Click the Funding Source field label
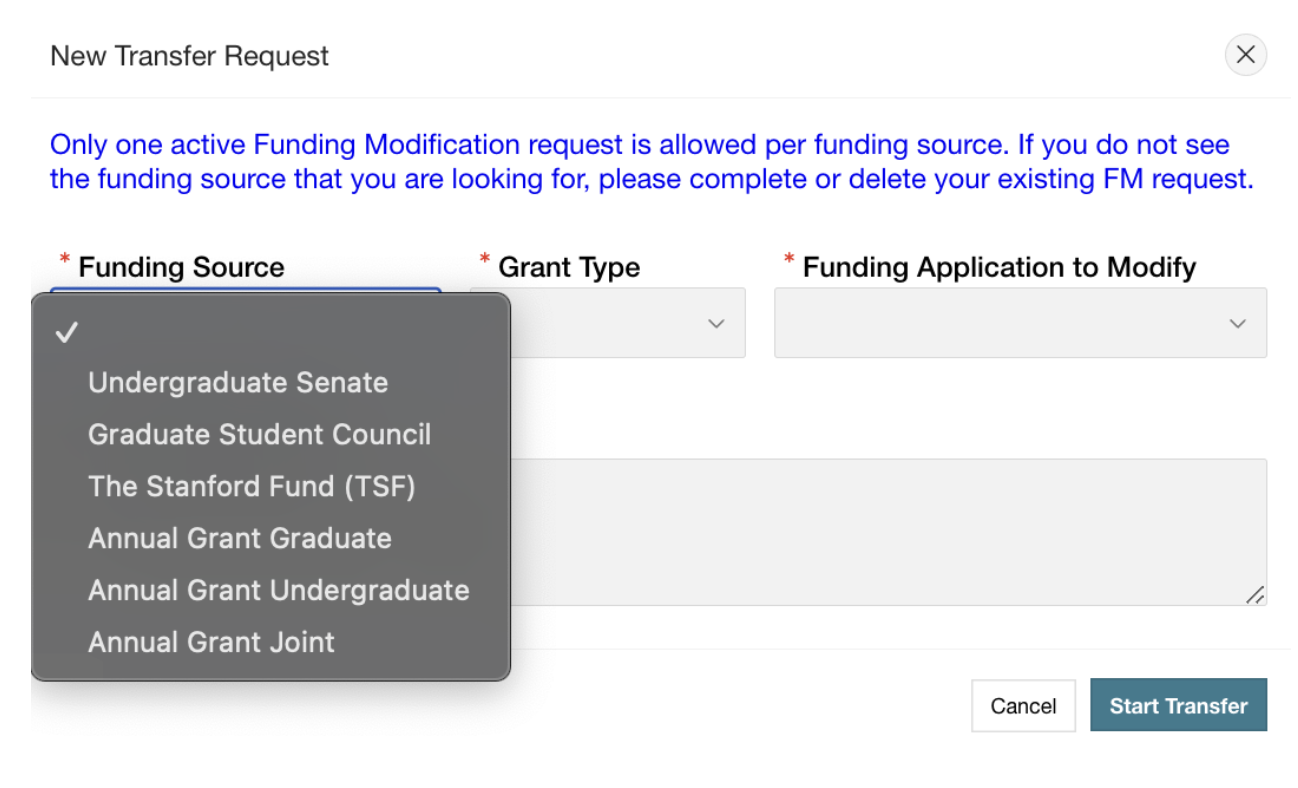This screenshot has width=1298, height=788. point(181,267)
